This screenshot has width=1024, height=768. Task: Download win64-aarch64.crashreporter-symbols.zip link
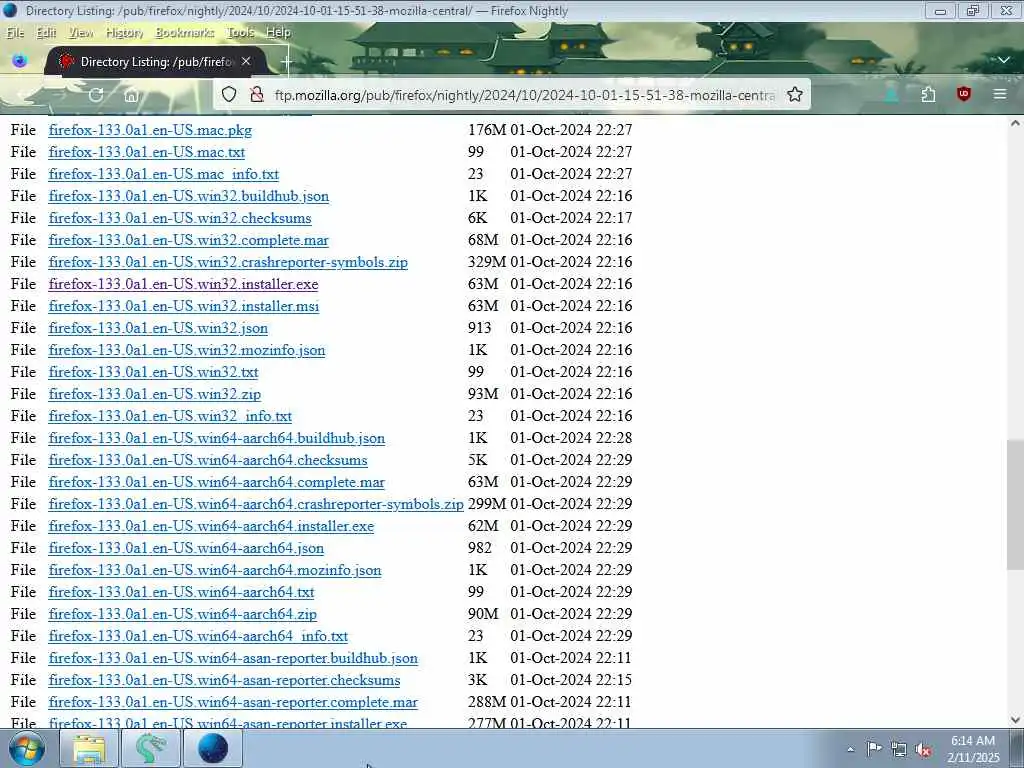pyautogui.click(x=256, y=504)
